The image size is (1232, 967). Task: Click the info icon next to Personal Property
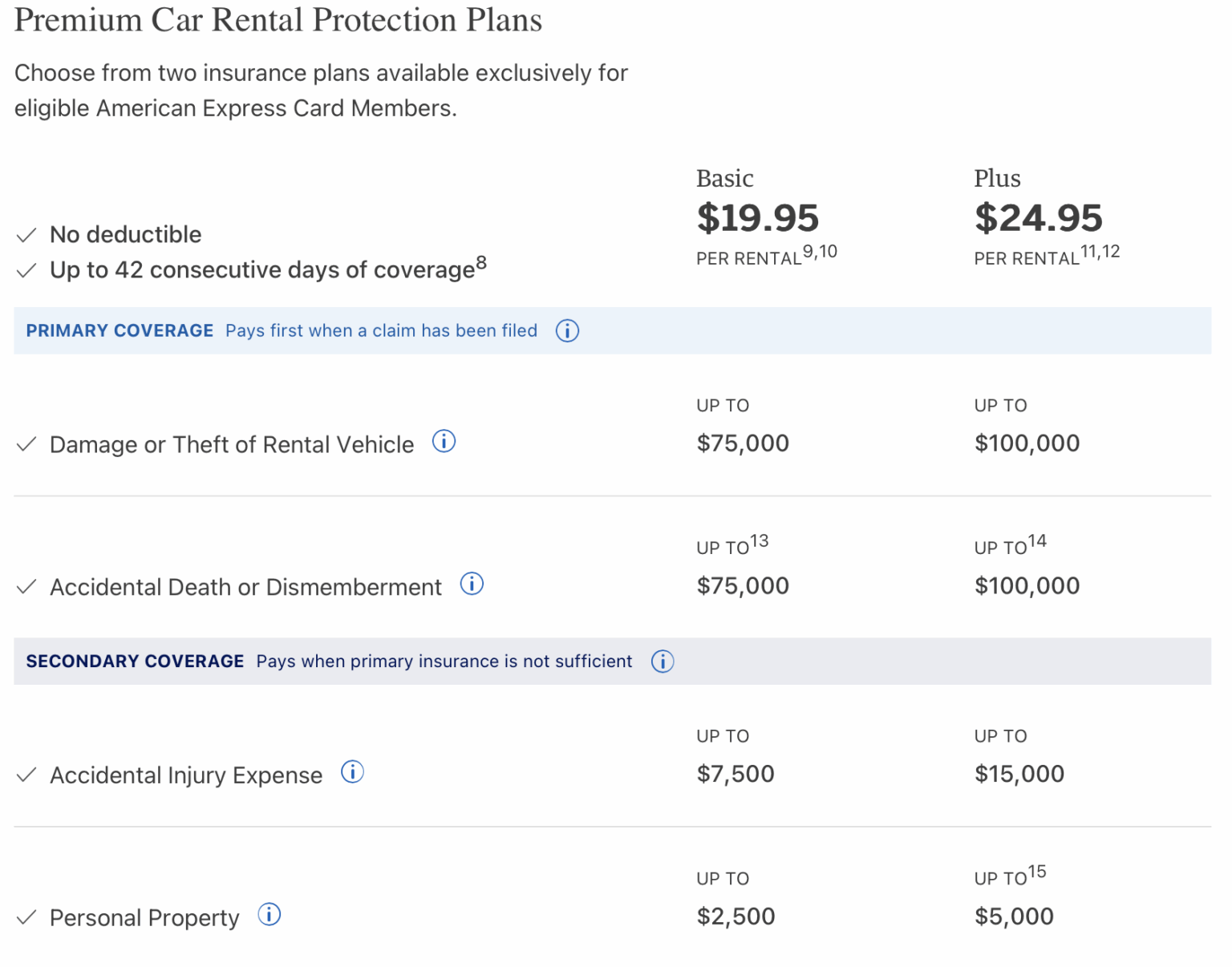click(x=270, y=914)
